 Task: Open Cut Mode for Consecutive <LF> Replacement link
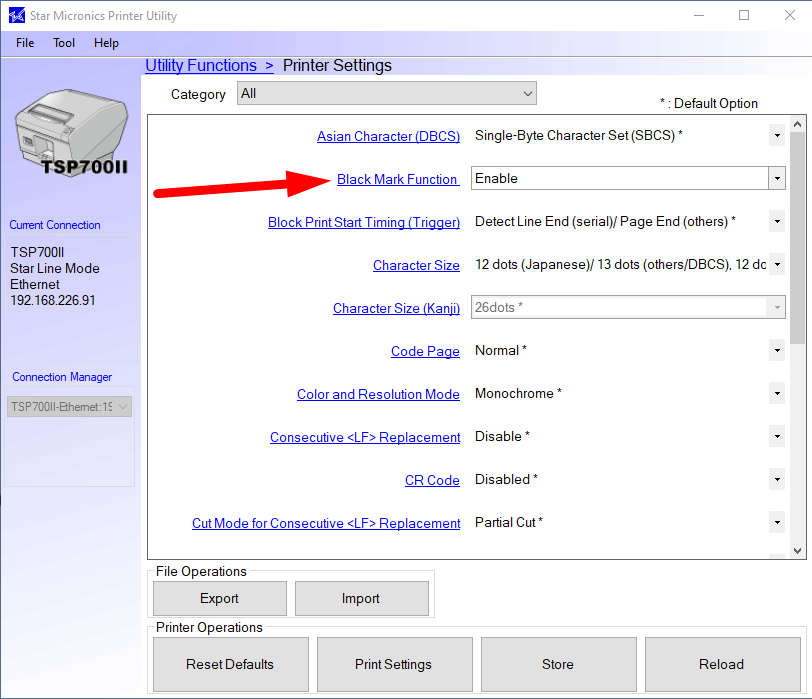[x=326, y=523]
